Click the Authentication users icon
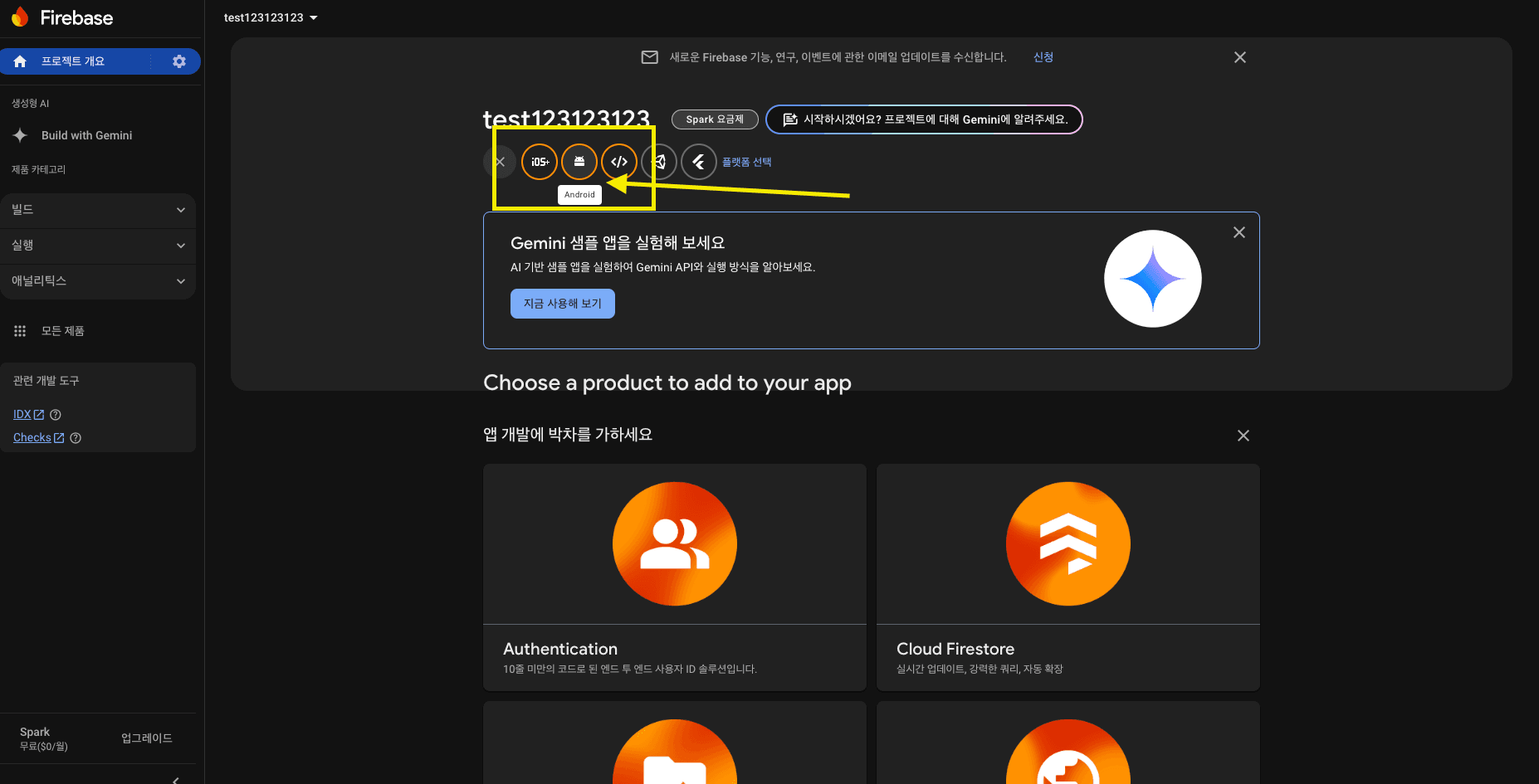Viewport: 1539px width, 784px height. click(x=675, y=544)
